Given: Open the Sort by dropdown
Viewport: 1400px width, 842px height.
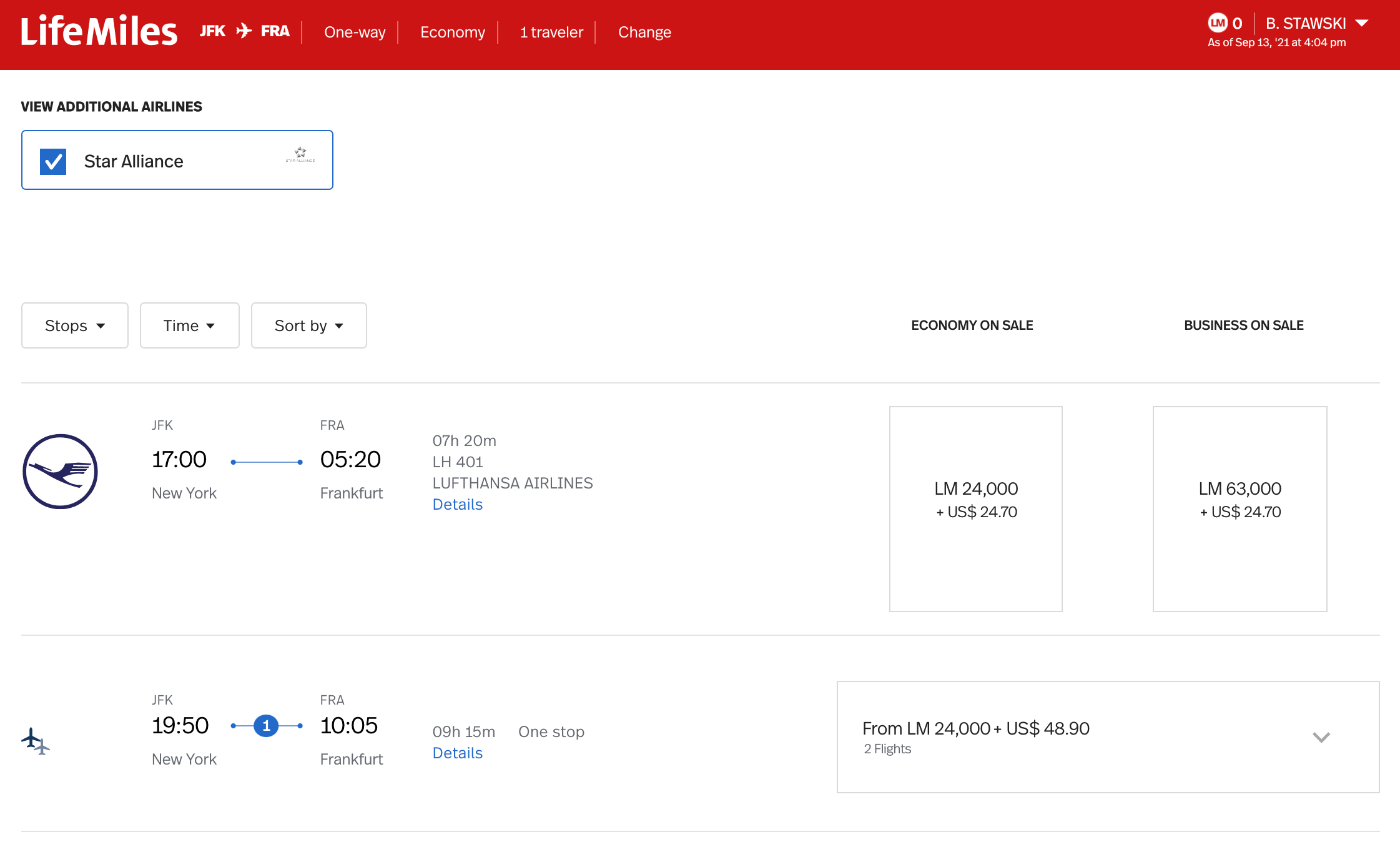Looking at the screenshot, I should [309, 325].
